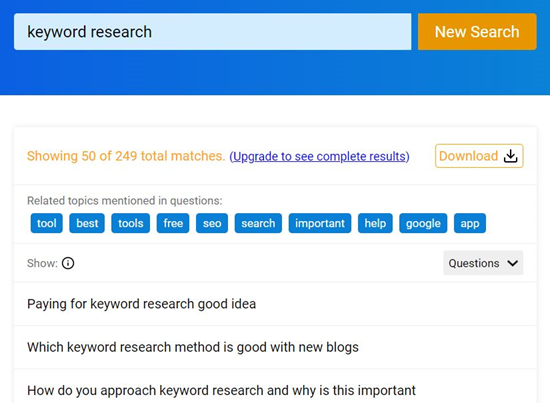
Task: Click the info icon beside Show
Action: coord(68,263)
